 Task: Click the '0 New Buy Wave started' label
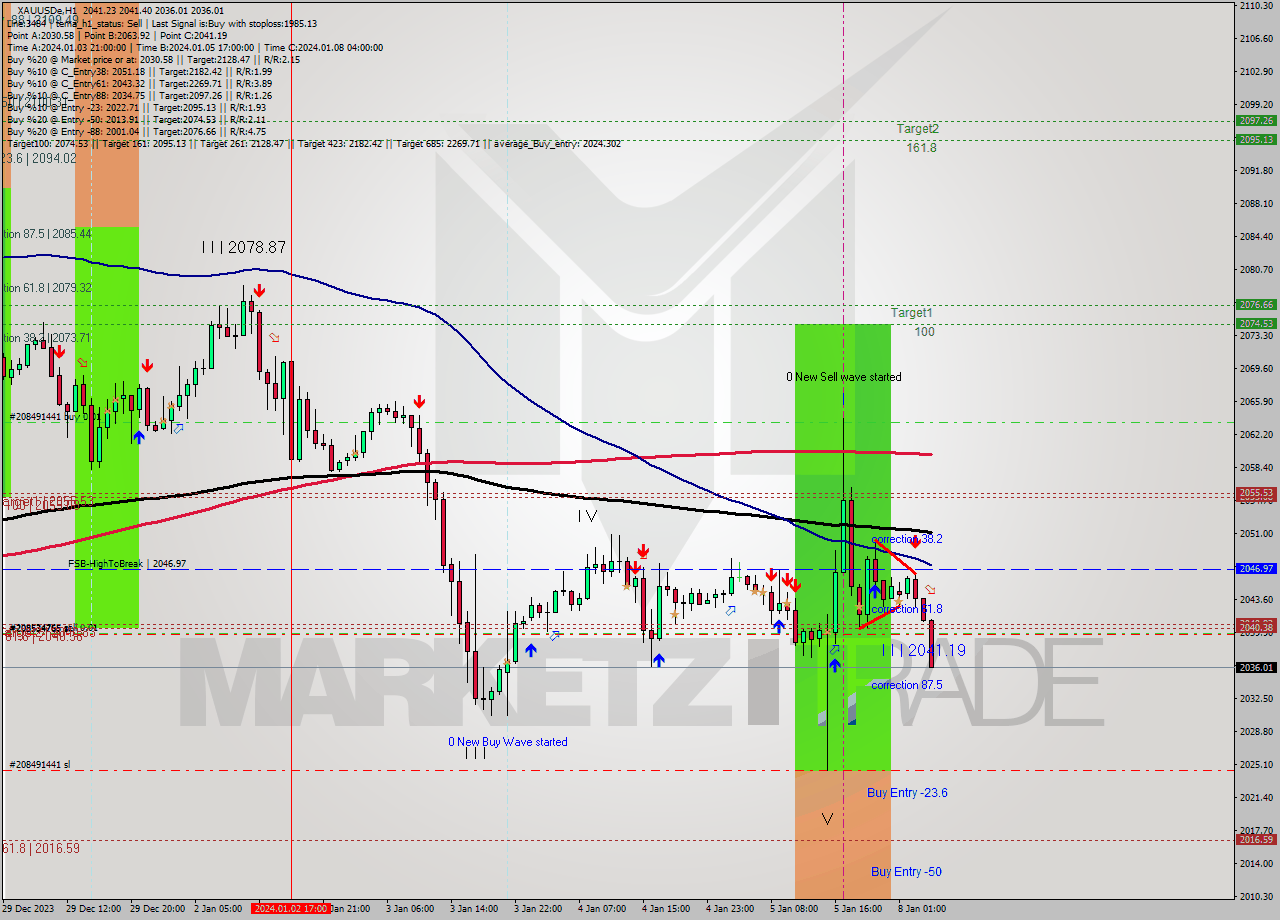click(x=507, y=742)
